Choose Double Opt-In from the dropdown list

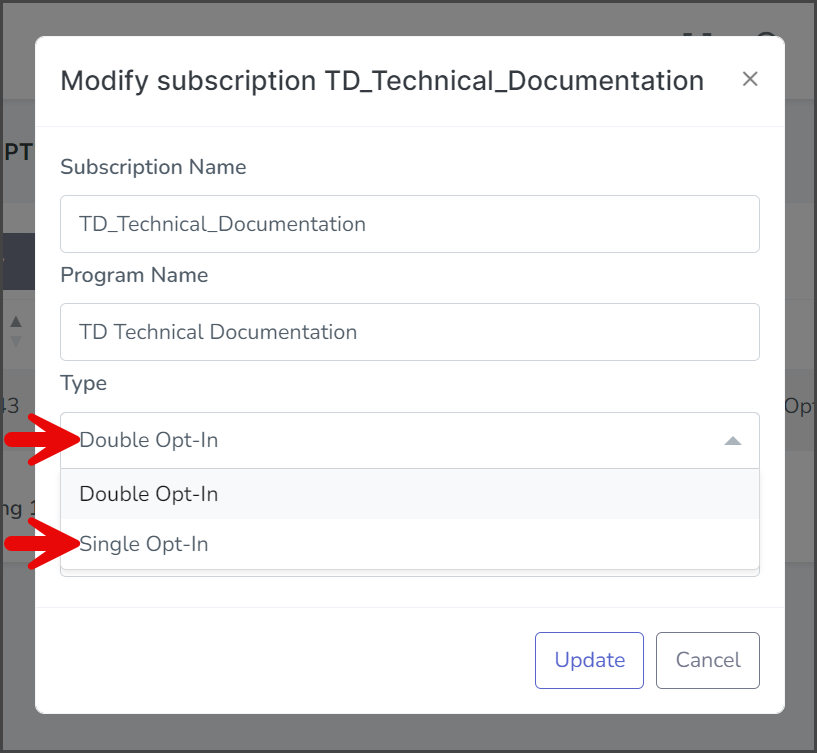(410, 494)
